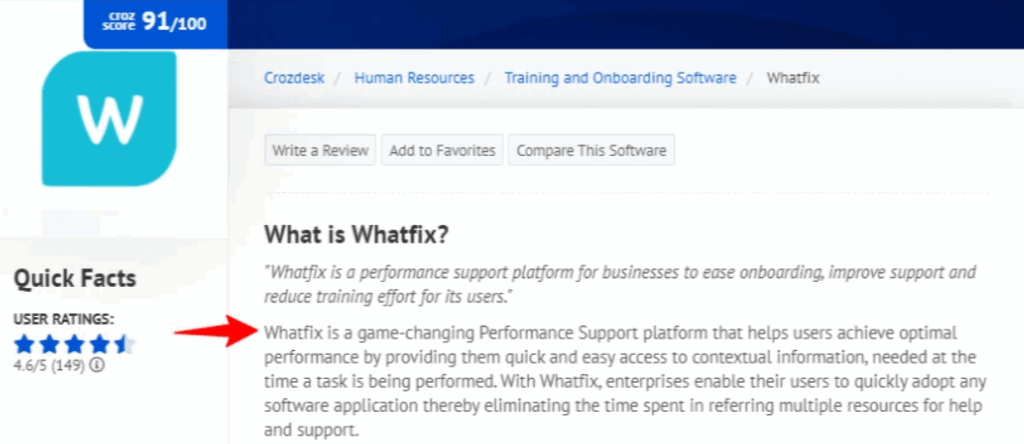
Task: Click the second rating star
Action: (x=48, y=346)
